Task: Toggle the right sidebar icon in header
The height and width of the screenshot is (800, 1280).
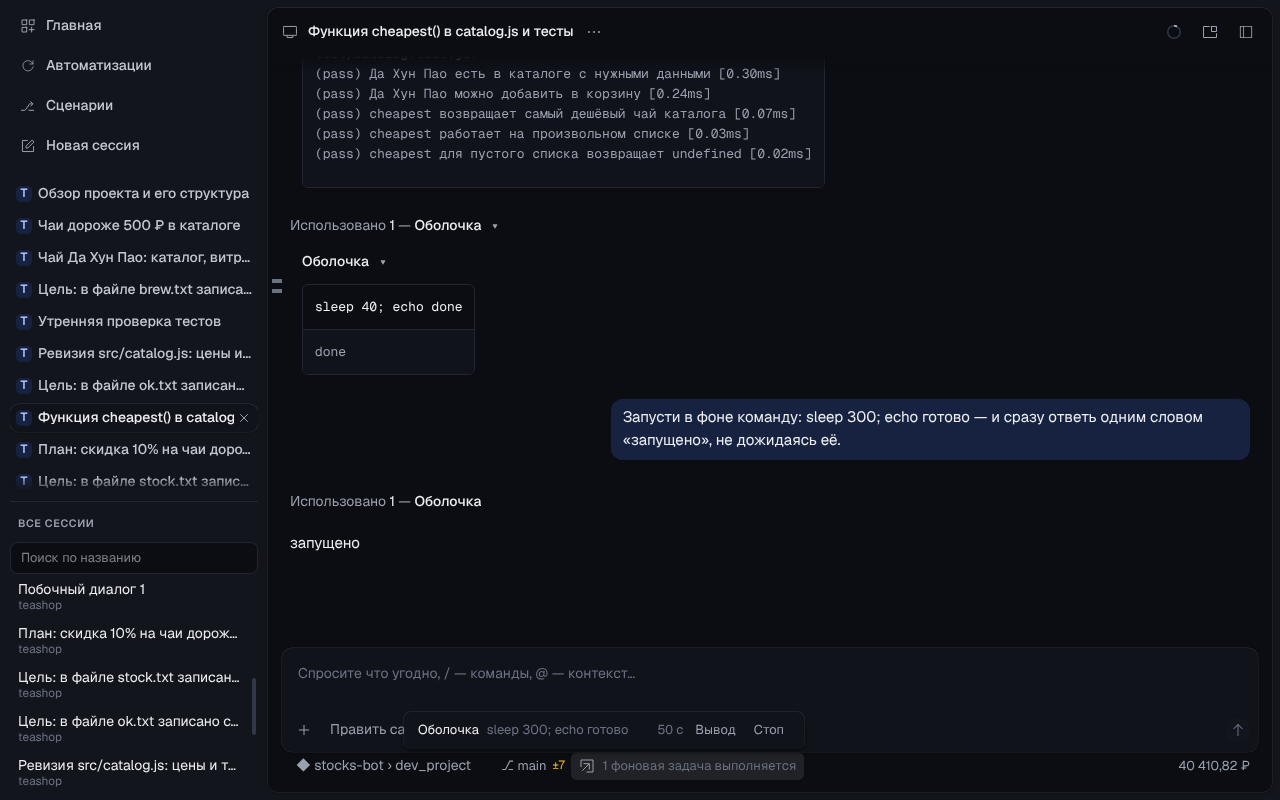Action: pyautogui.click(x=1246, y=32)
